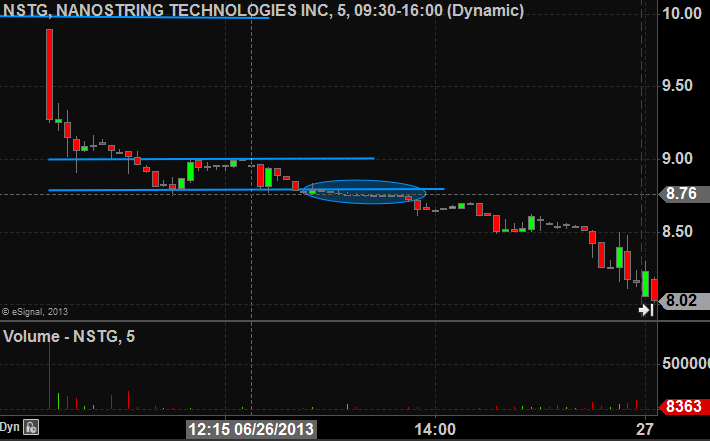This screenshot has height=441, width=710.
Task: Click the 9.50 price axis label
Action: pos(677,86)
